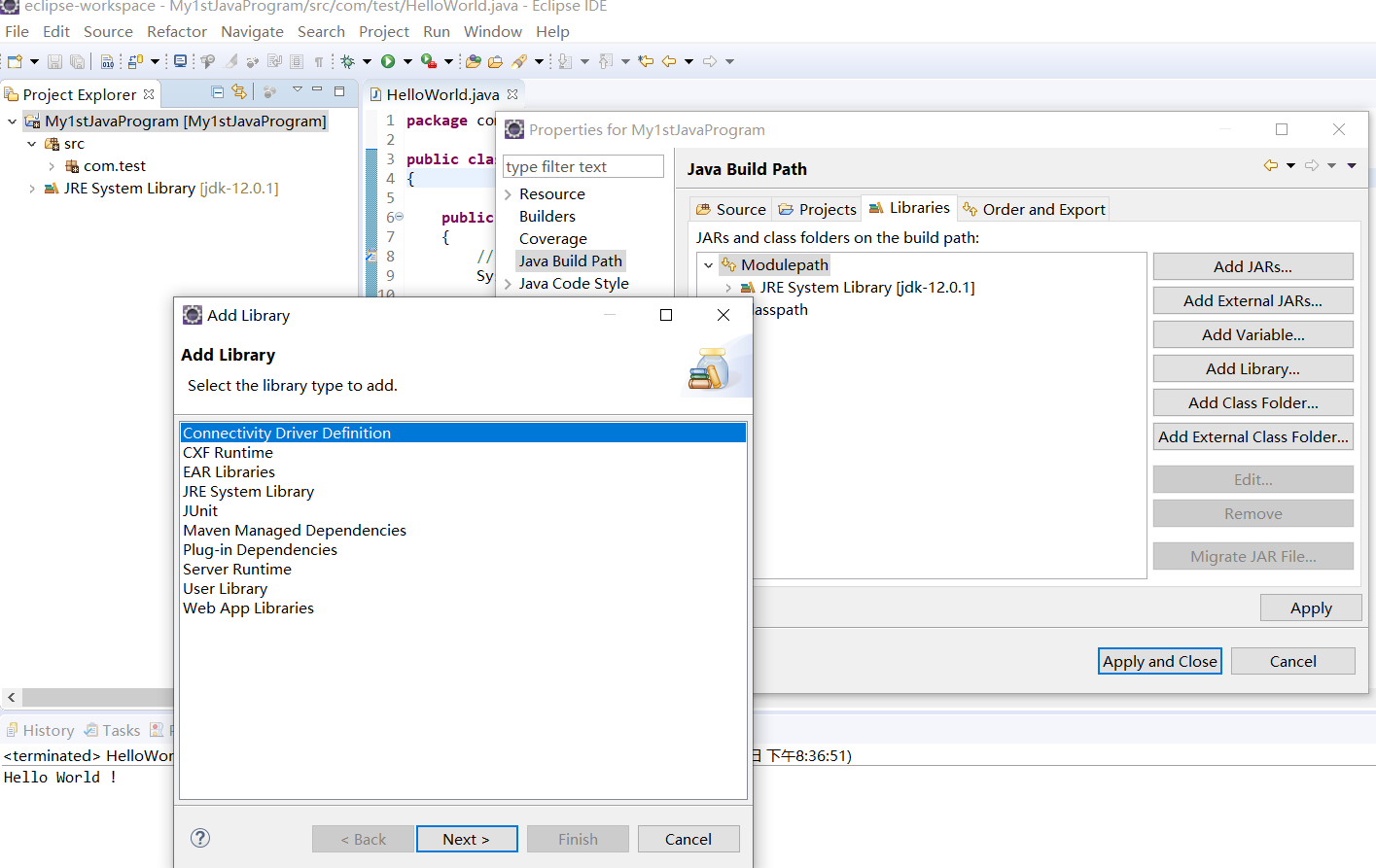Open the Debug dropdown arrow
The image size is (1376, 868).
click(367, 61)
